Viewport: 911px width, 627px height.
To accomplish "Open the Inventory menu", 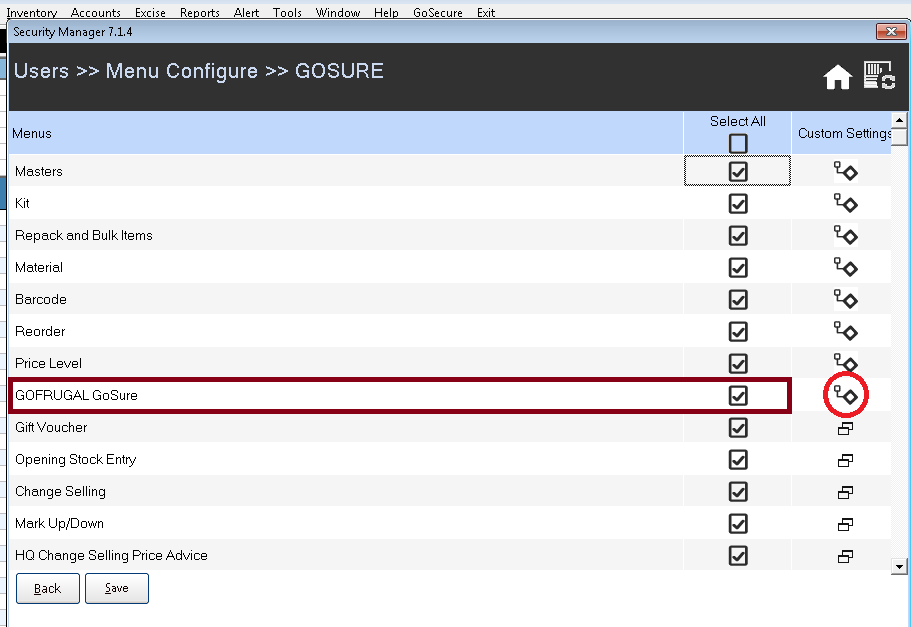I will pyautogui.click(x=31, y=12).
